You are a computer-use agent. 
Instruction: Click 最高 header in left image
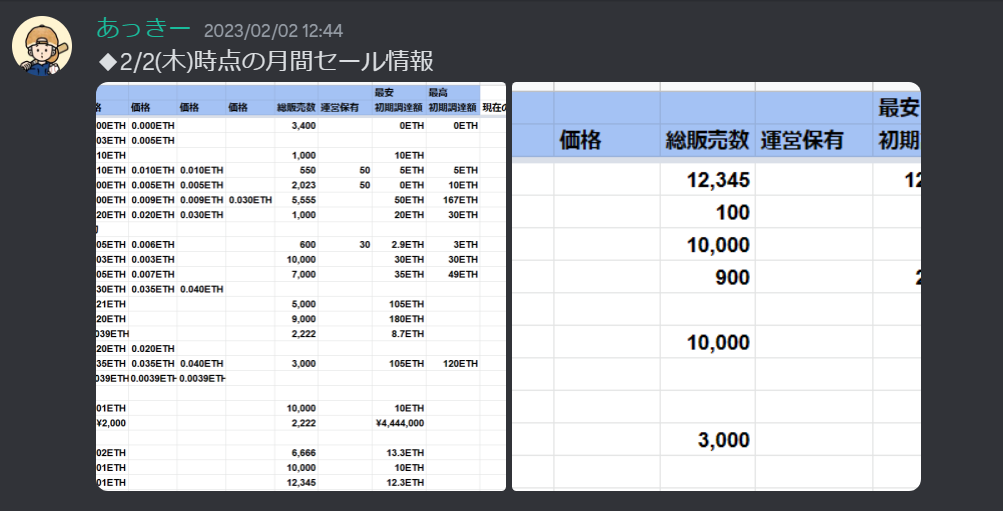[x=438, y=93]
